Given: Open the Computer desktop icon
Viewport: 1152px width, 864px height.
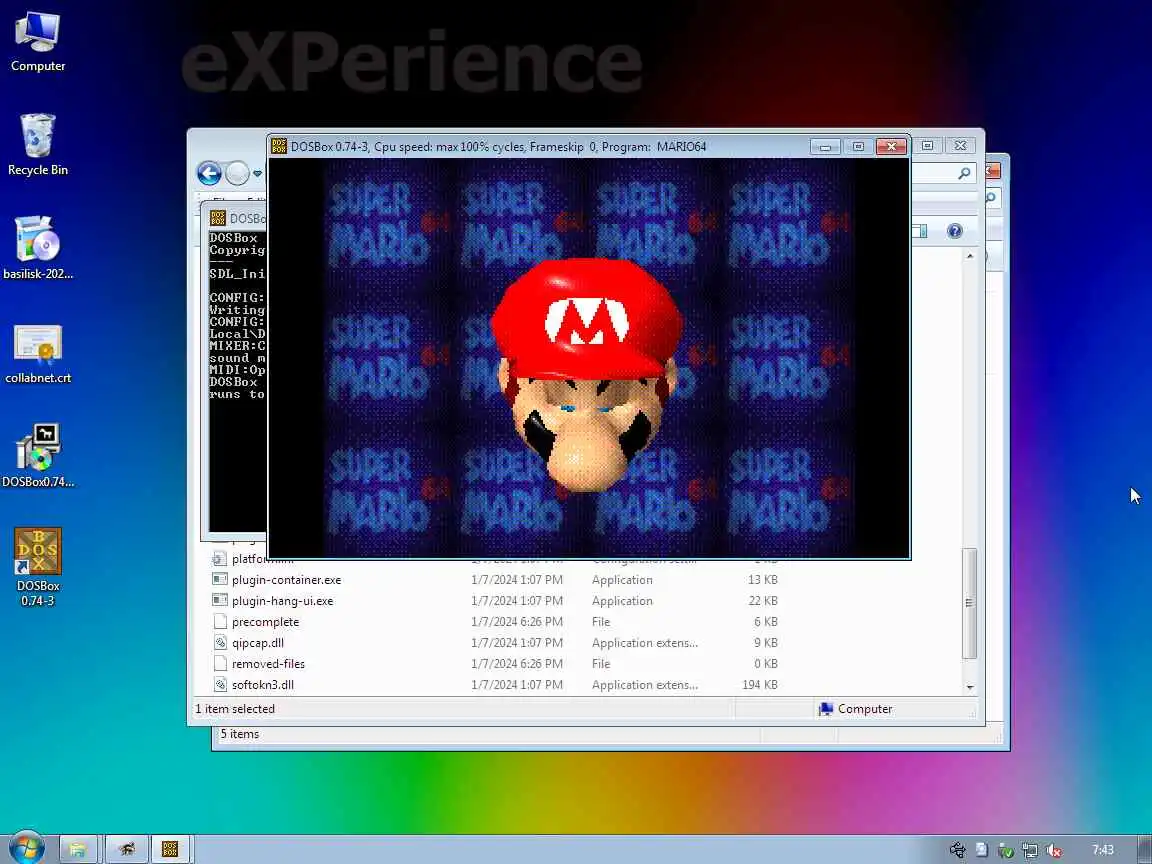Looking at the screenshot, I should 37,42.
